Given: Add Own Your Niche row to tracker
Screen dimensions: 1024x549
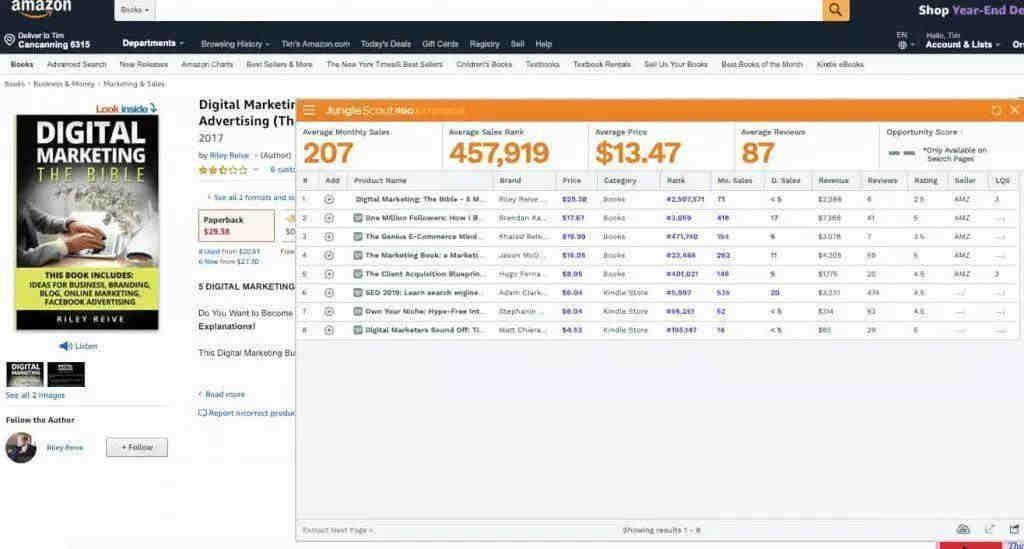Looking at the screenshot, I should point(329,311).
